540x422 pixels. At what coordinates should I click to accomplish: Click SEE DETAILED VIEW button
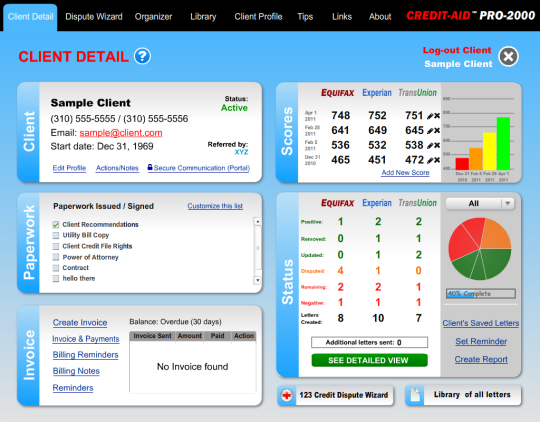(x=370, y=360)
